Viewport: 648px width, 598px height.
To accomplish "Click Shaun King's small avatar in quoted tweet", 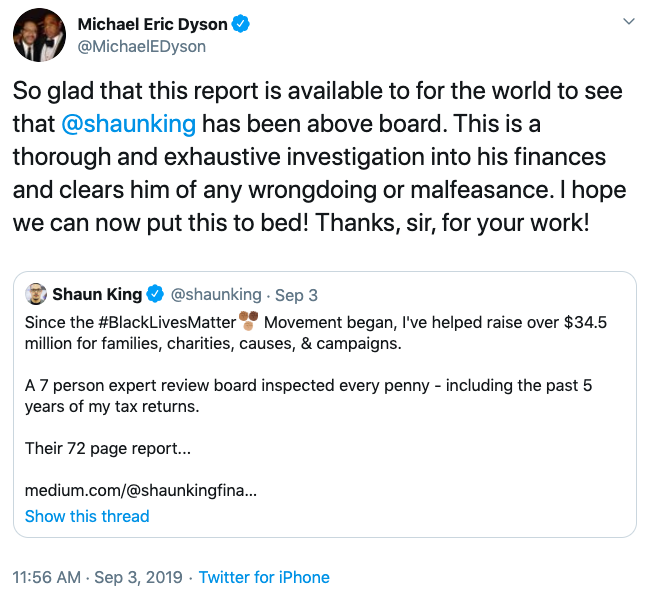I will [x=35, y=294].
